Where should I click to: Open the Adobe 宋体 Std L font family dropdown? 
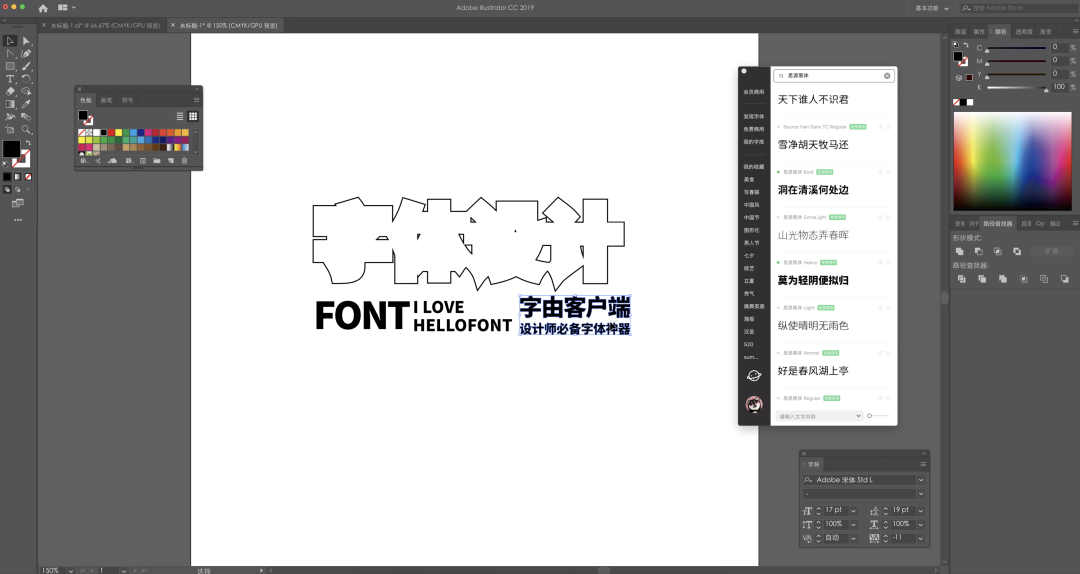[x=921, y=480]
